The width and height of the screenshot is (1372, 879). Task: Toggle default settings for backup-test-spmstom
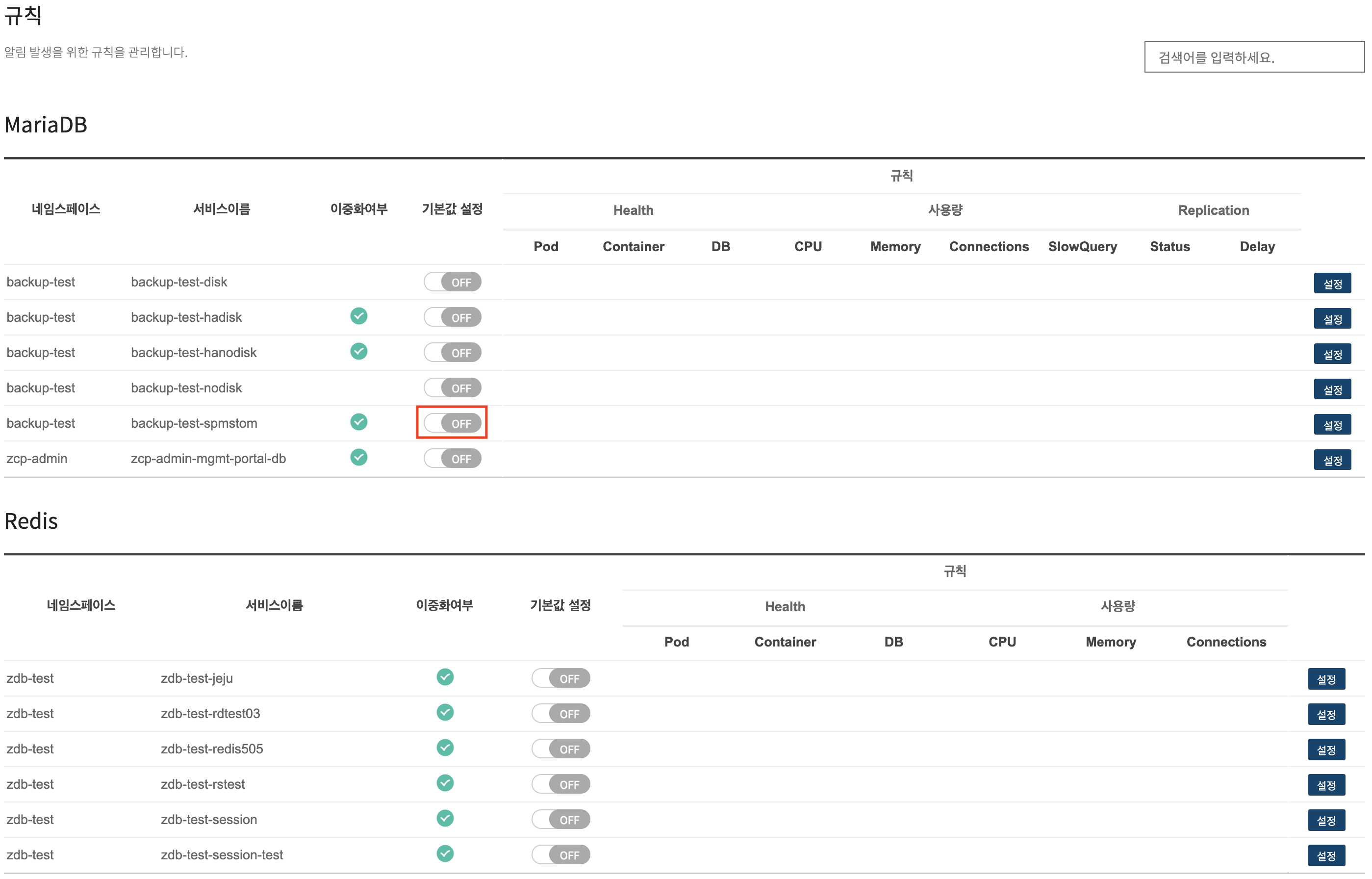point(452,423)
